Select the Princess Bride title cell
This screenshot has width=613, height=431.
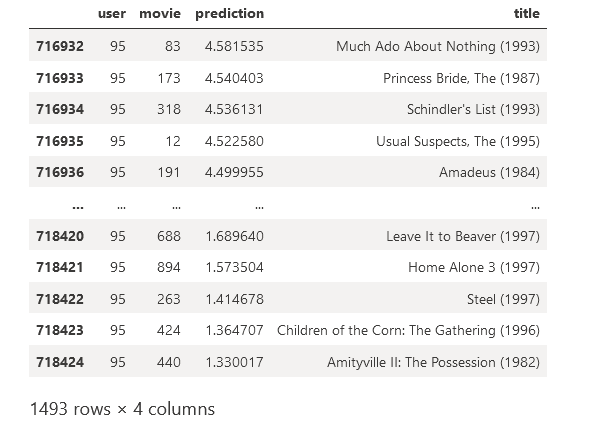[x=461, y=78]
